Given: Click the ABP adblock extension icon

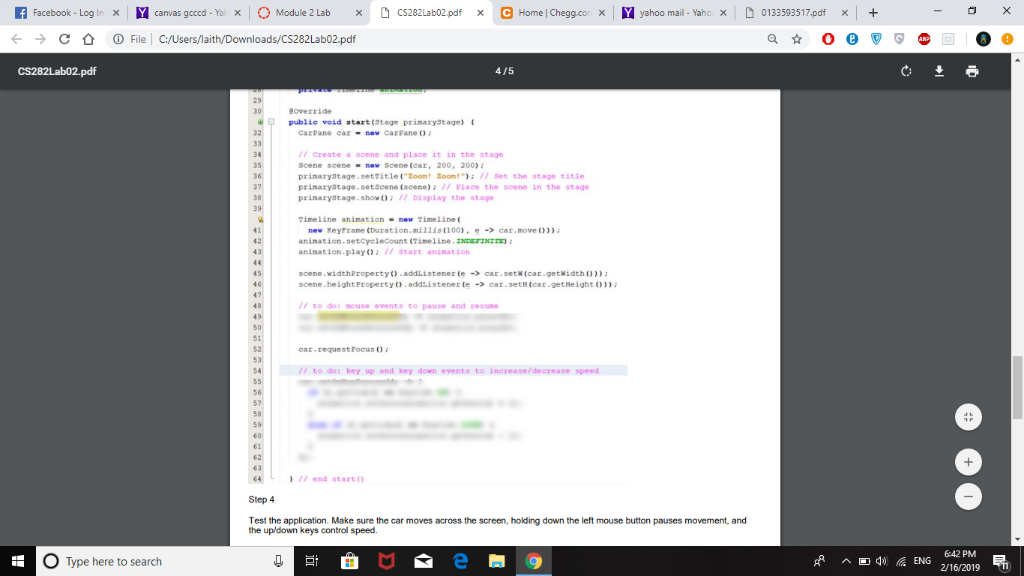Looking at the screenshot, I should click(923, 39).
